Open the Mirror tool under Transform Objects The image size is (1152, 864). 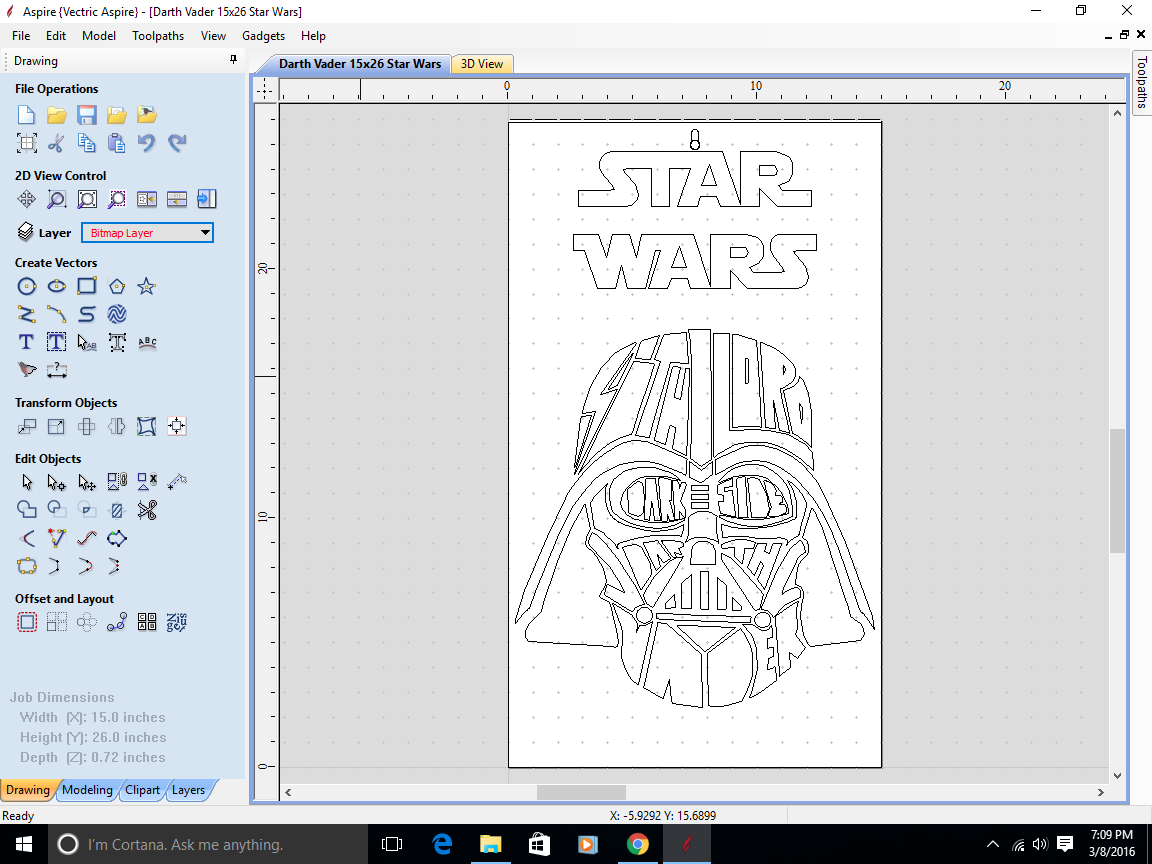point(116,426)
